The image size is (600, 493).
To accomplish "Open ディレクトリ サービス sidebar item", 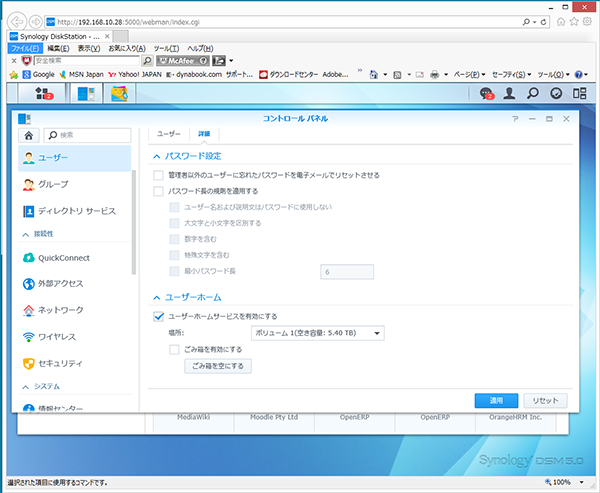I will pyautogui.click(x=75, y=211).
